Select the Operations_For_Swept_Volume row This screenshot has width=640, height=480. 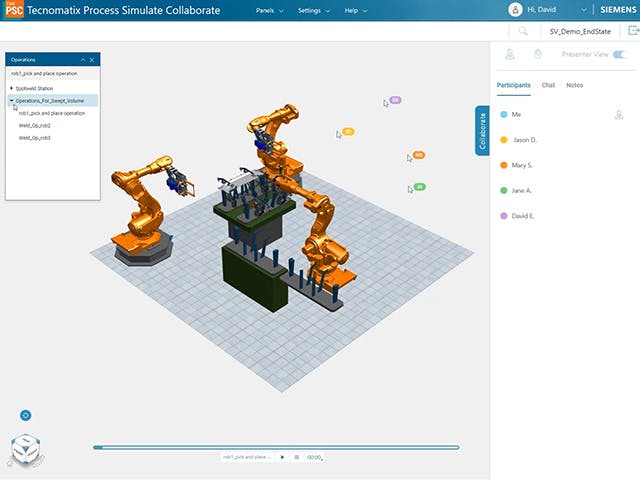53,100
